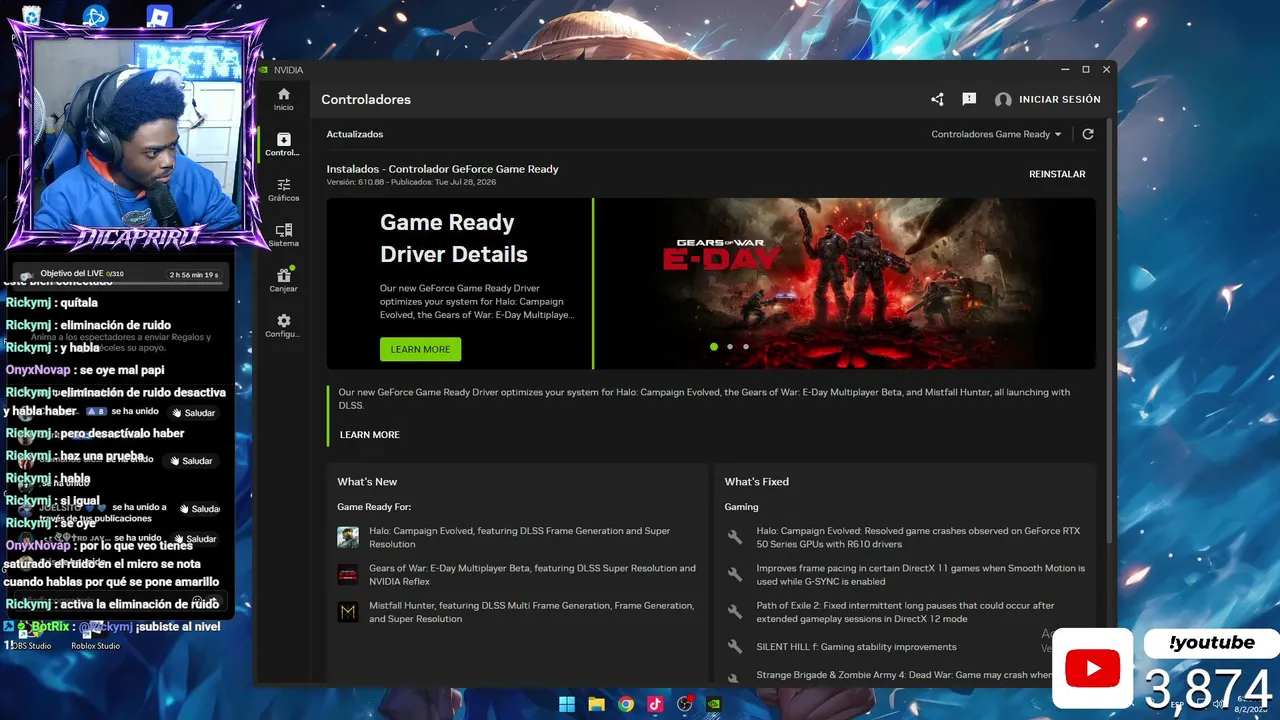
Task: Click the Game Ready For: label
Action: 374,507
